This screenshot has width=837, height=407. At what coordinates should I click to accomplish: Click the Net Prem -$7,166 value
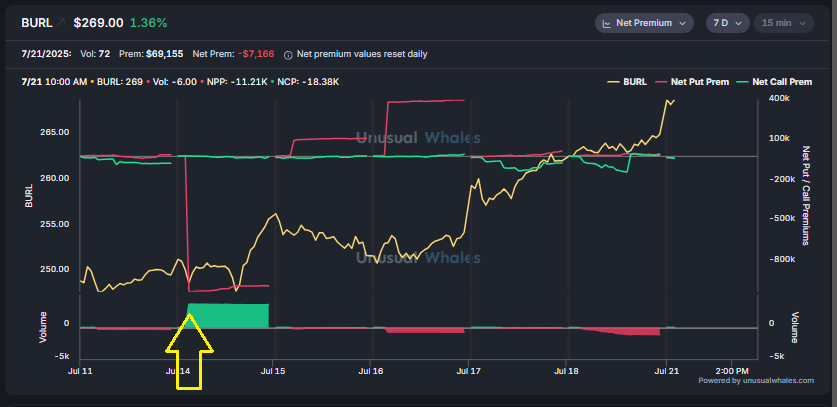point(256,54)
